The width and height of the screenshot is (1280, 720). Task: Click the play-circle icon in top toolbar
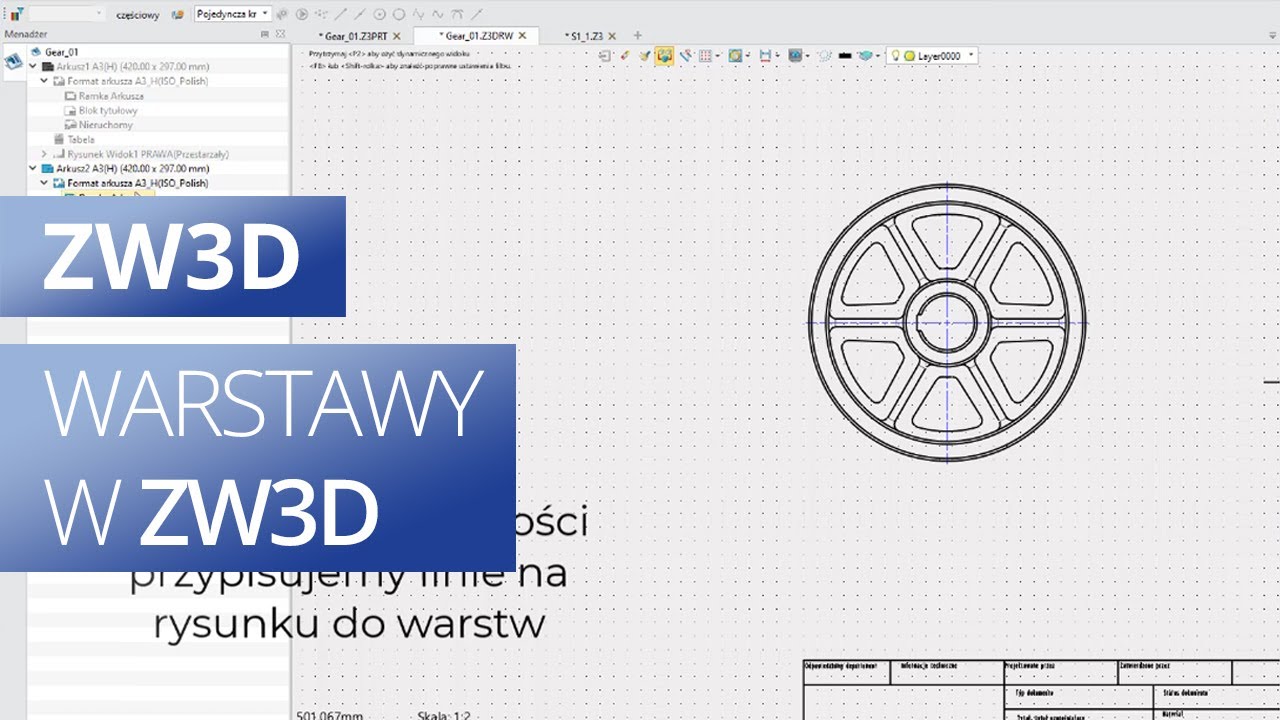tap(301, 14)
